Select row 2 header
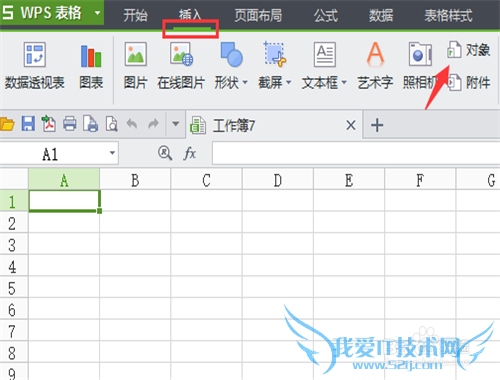Screen dimensions: 500x380 (14, 222)
